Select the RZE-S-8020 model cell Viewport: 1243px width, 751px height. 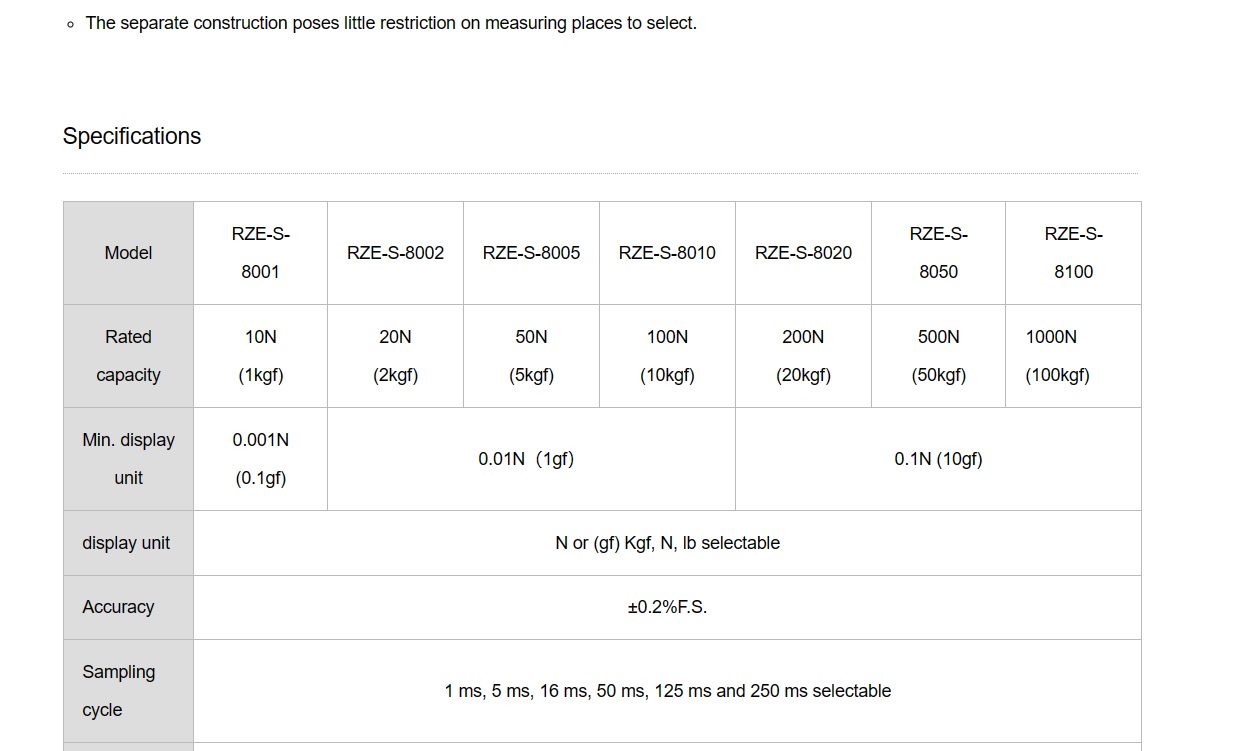(x=803, y=253)
